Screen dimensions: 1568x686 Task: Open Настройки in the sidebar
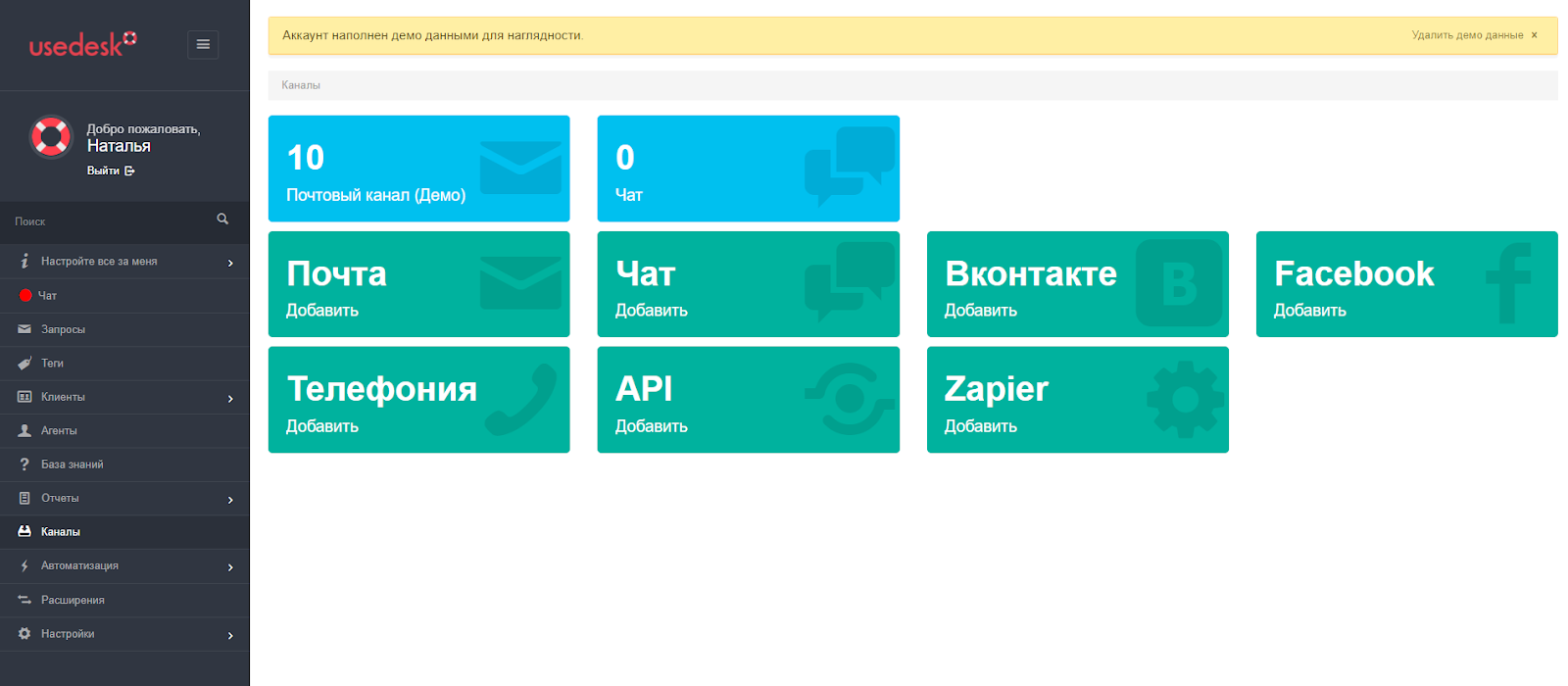click(x=124, y=634)
